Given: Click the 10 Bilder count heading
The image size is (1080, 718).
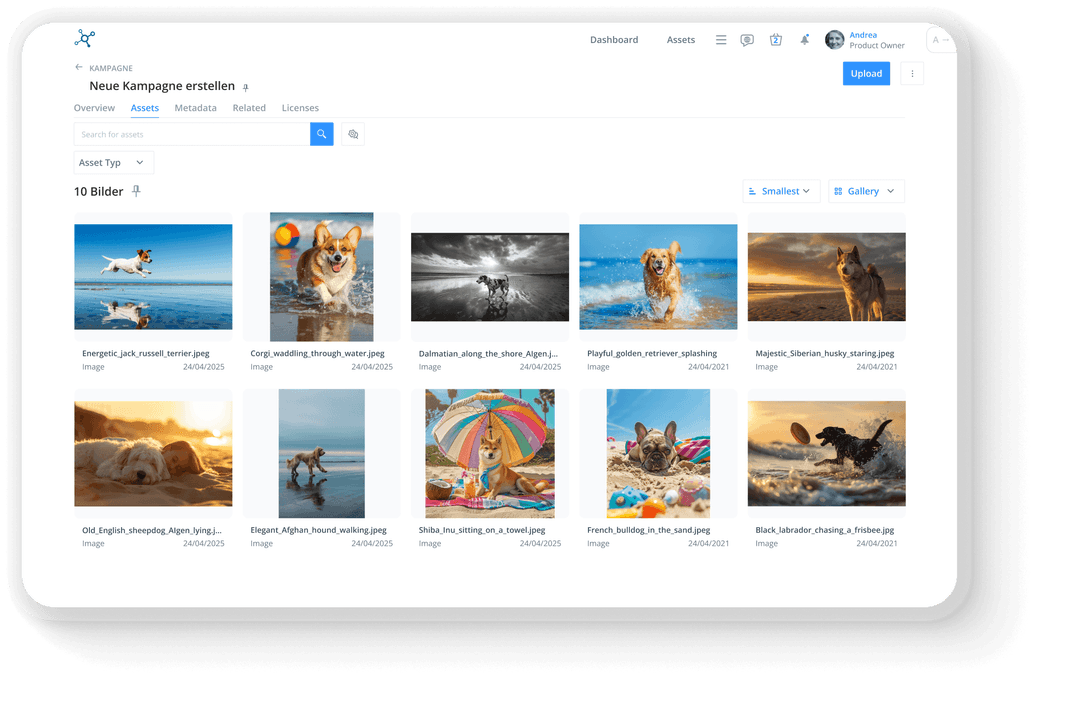Looking at the screenshot, I should point(98,192).
